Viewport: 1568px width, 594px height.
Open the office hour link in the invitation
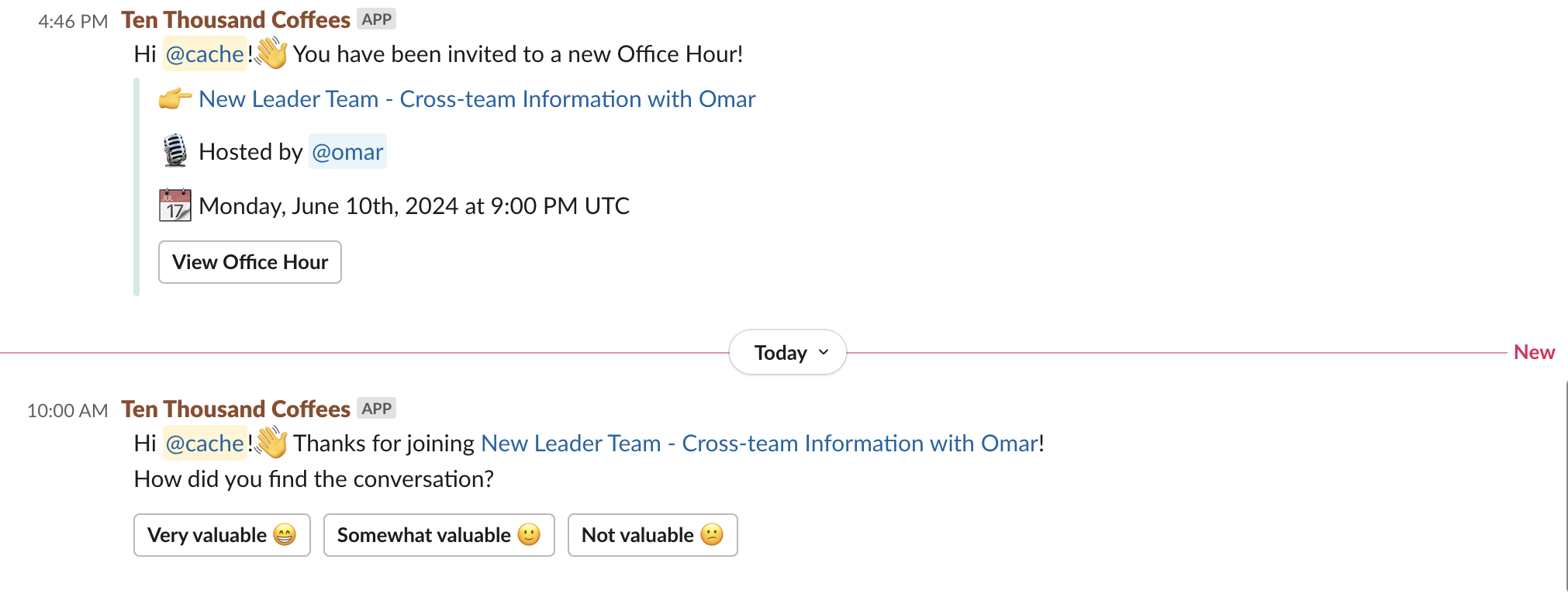click(477, 99)
